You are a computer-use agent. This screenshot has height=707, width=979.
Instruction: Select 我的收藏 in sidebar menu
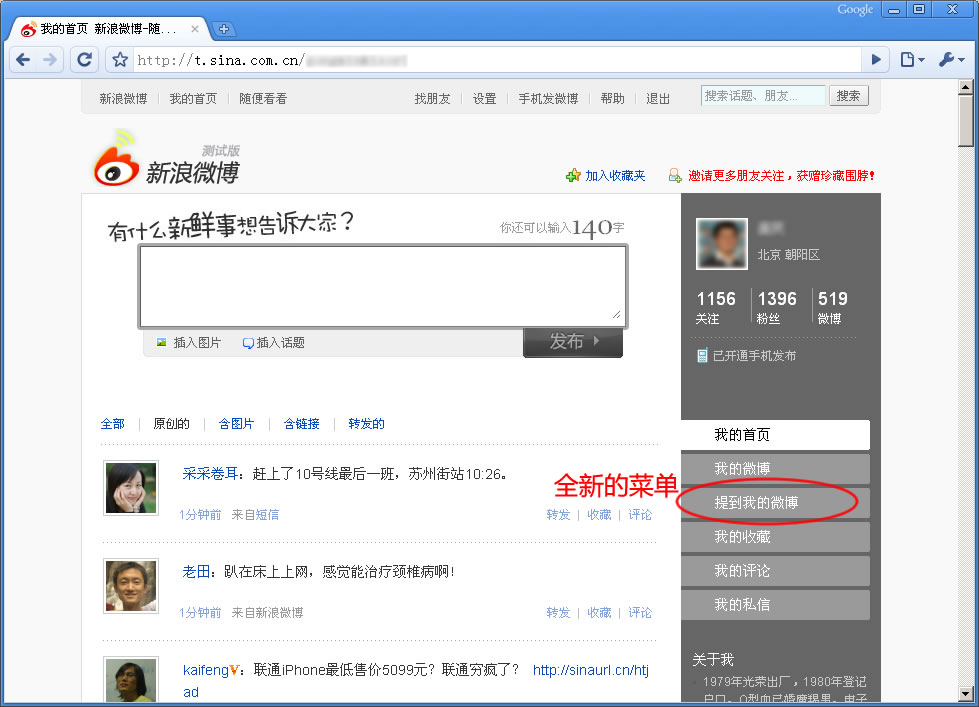pos(775,536)
